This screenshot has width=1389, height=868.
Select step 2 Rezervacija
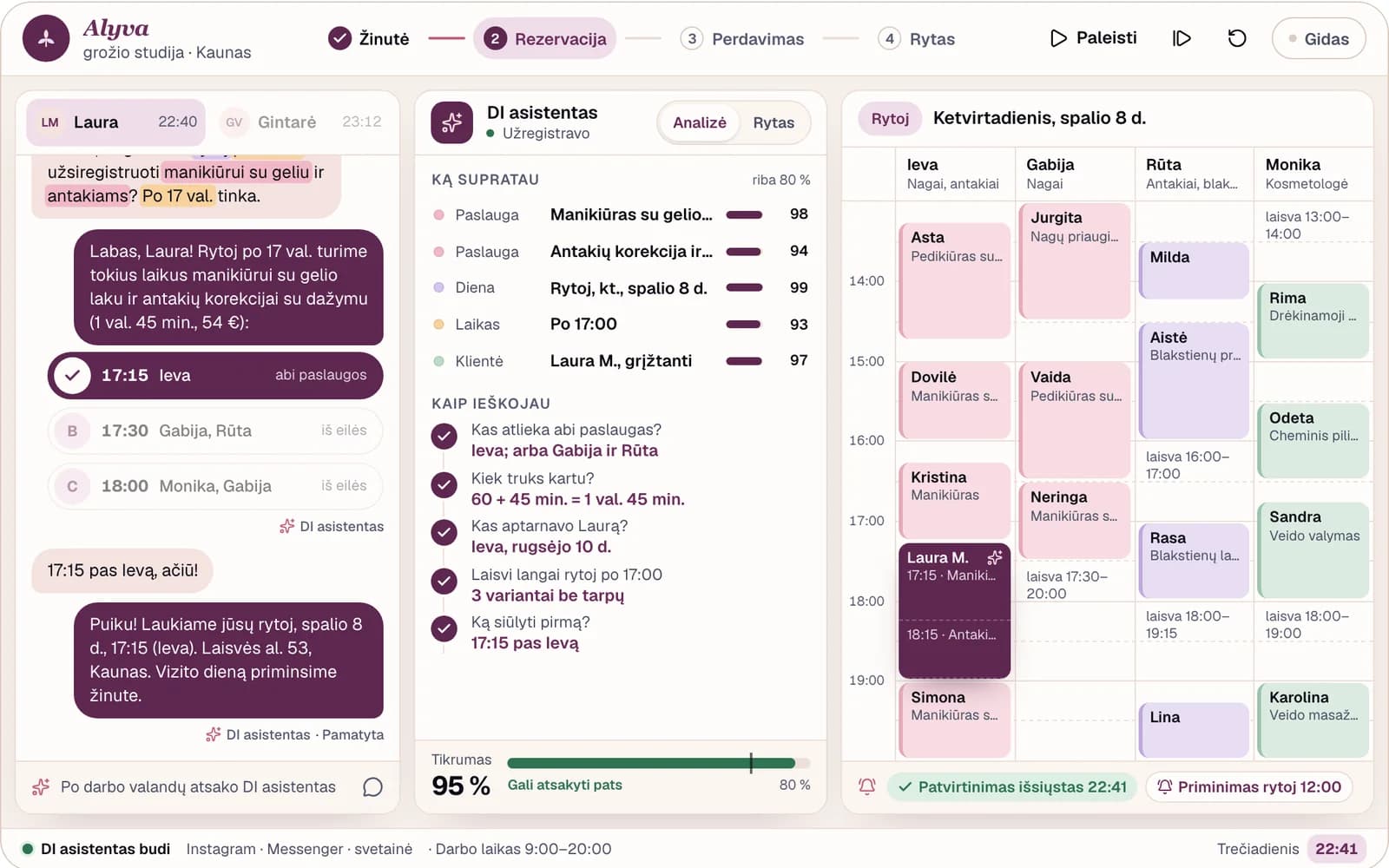545,39
